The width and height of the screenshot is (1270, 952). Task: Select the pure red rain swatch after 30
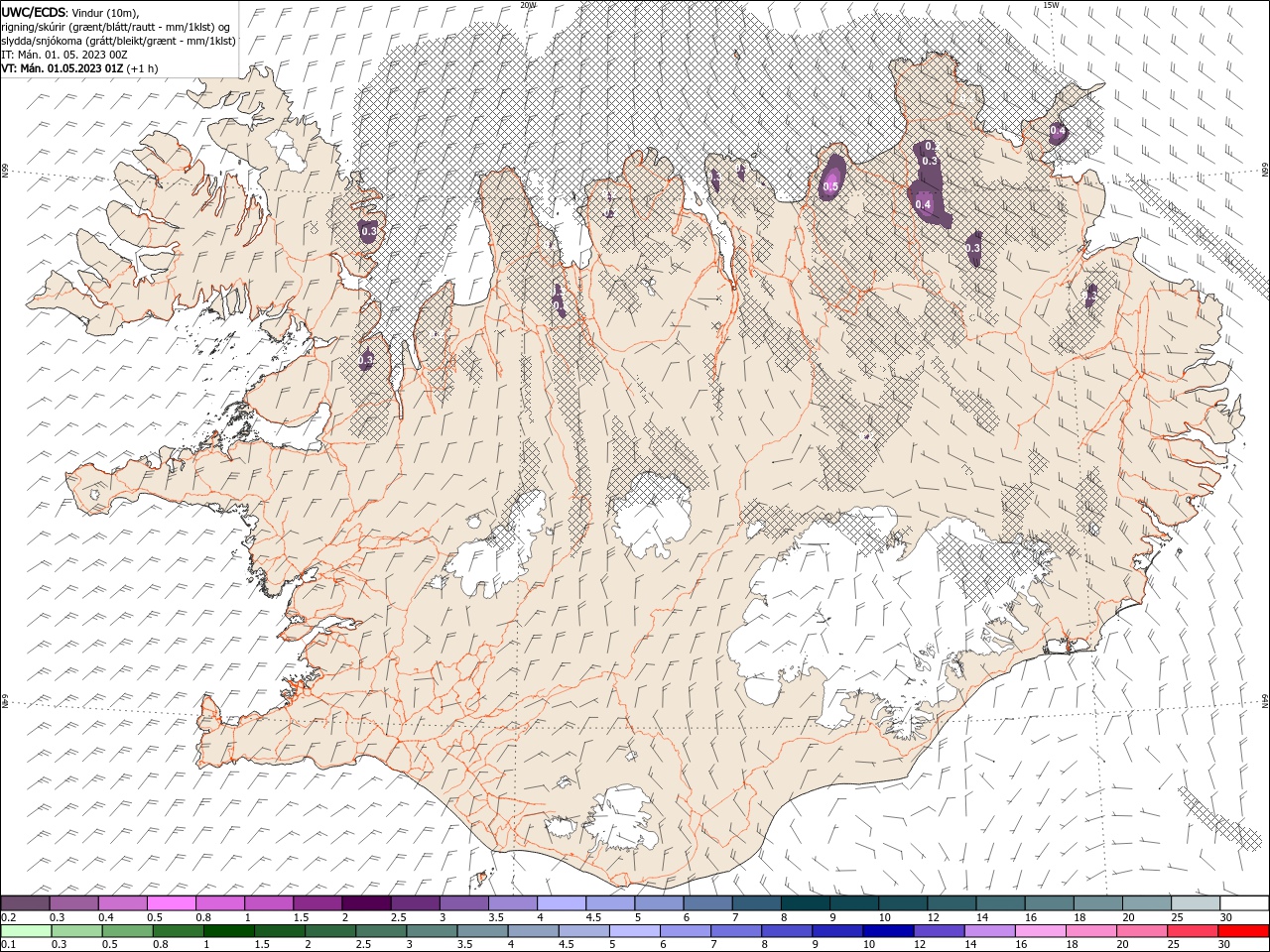tap(1243, 931)
